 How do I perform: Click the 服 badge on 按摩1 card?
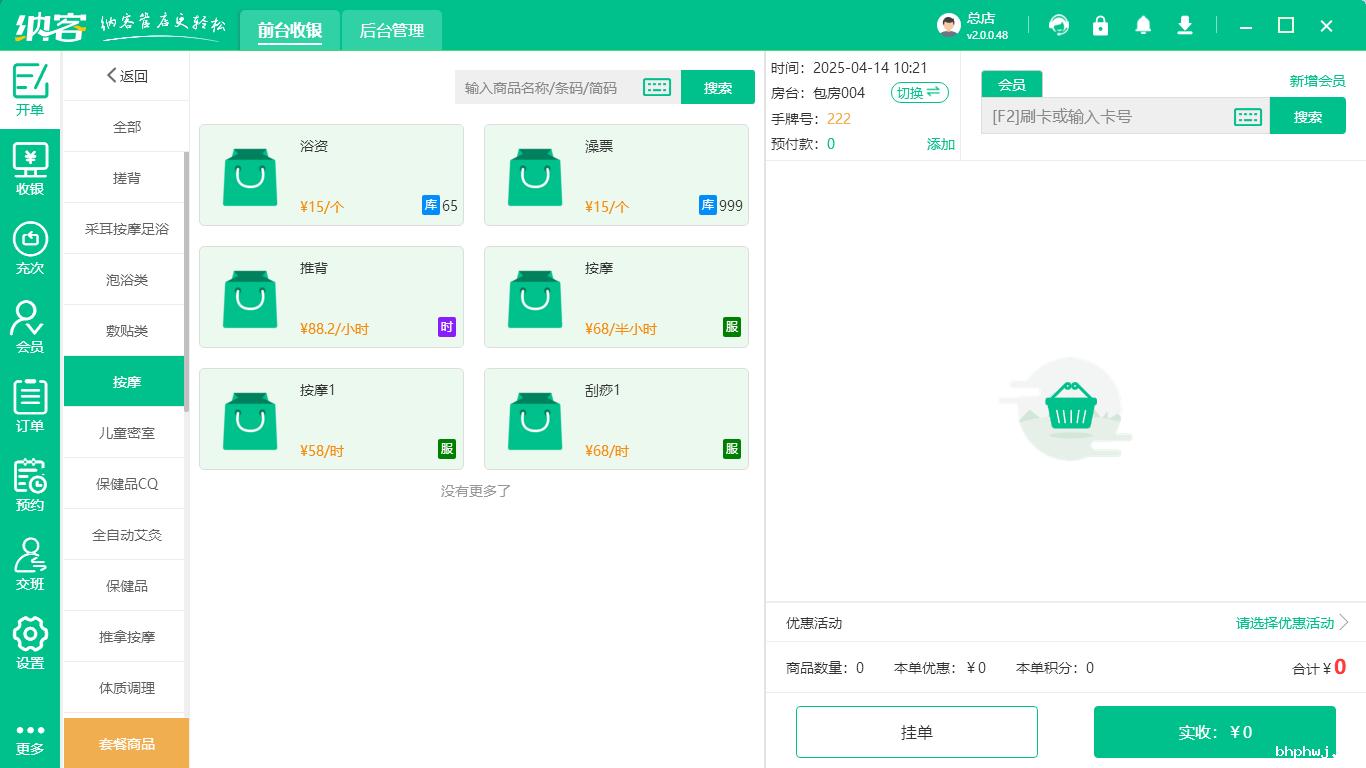447,449
